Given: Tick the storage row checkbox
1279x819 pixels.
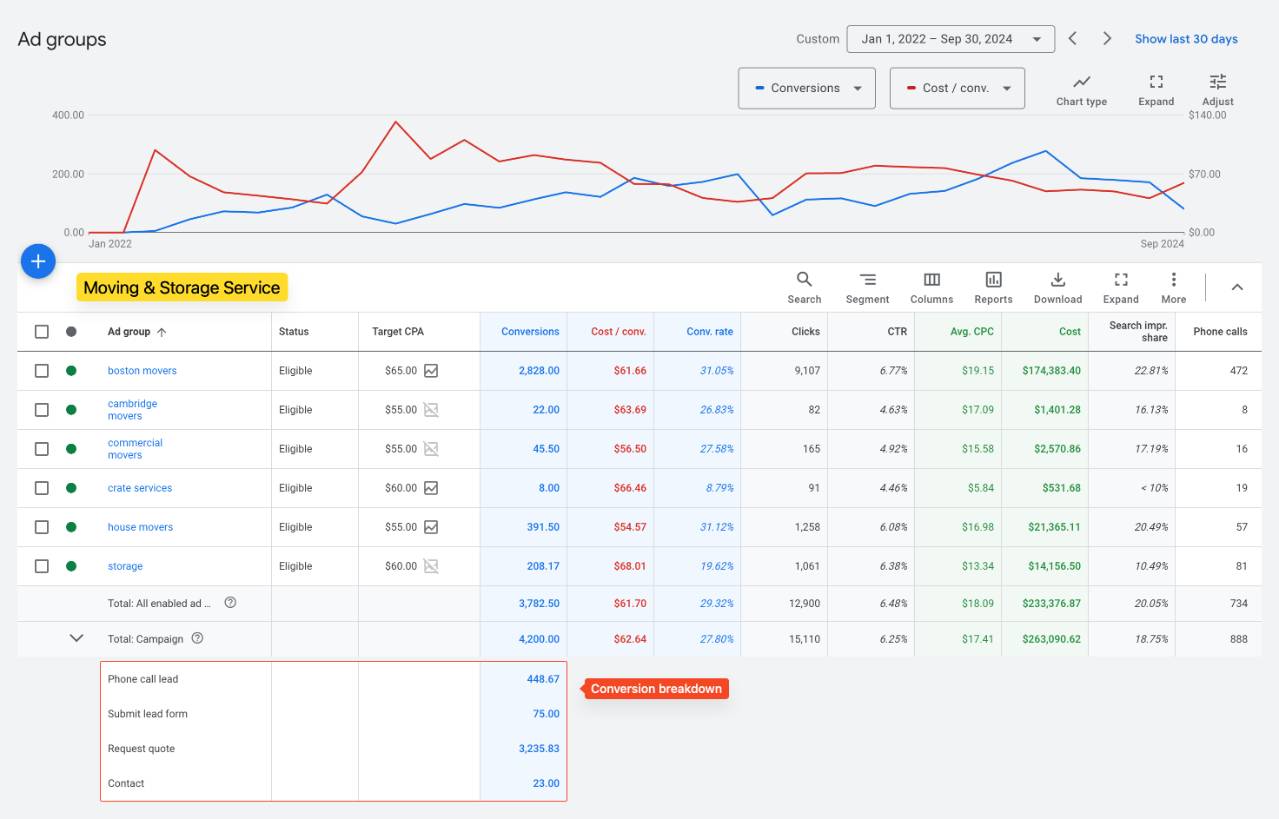Looking at the screenshot, I should tap(42, 566).
